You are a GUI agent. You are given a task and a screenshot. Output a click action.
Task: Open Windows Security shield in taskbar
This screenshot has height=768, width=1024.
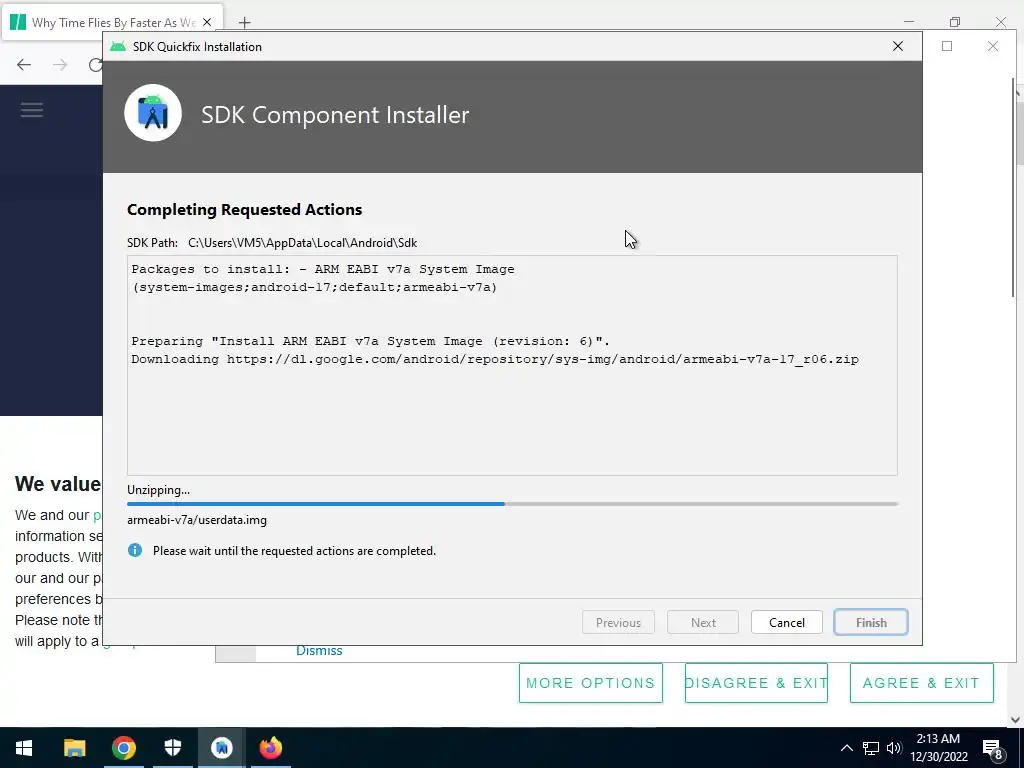tap(172, 748)
